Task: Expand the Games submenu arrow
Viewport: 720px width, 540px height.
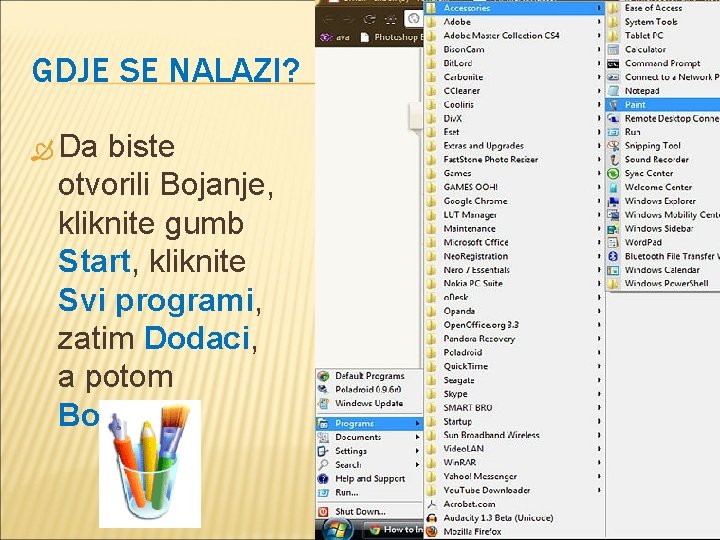Action: click(x=599, y=173)
